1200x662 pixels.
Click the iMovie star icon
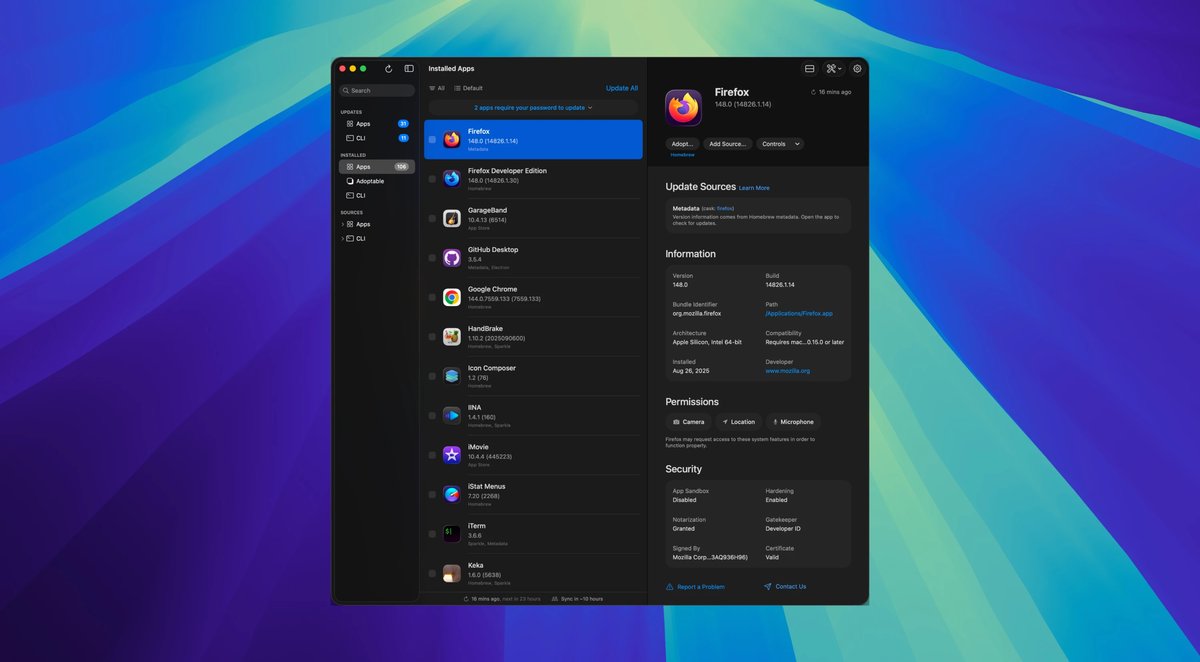coord(452,455)
